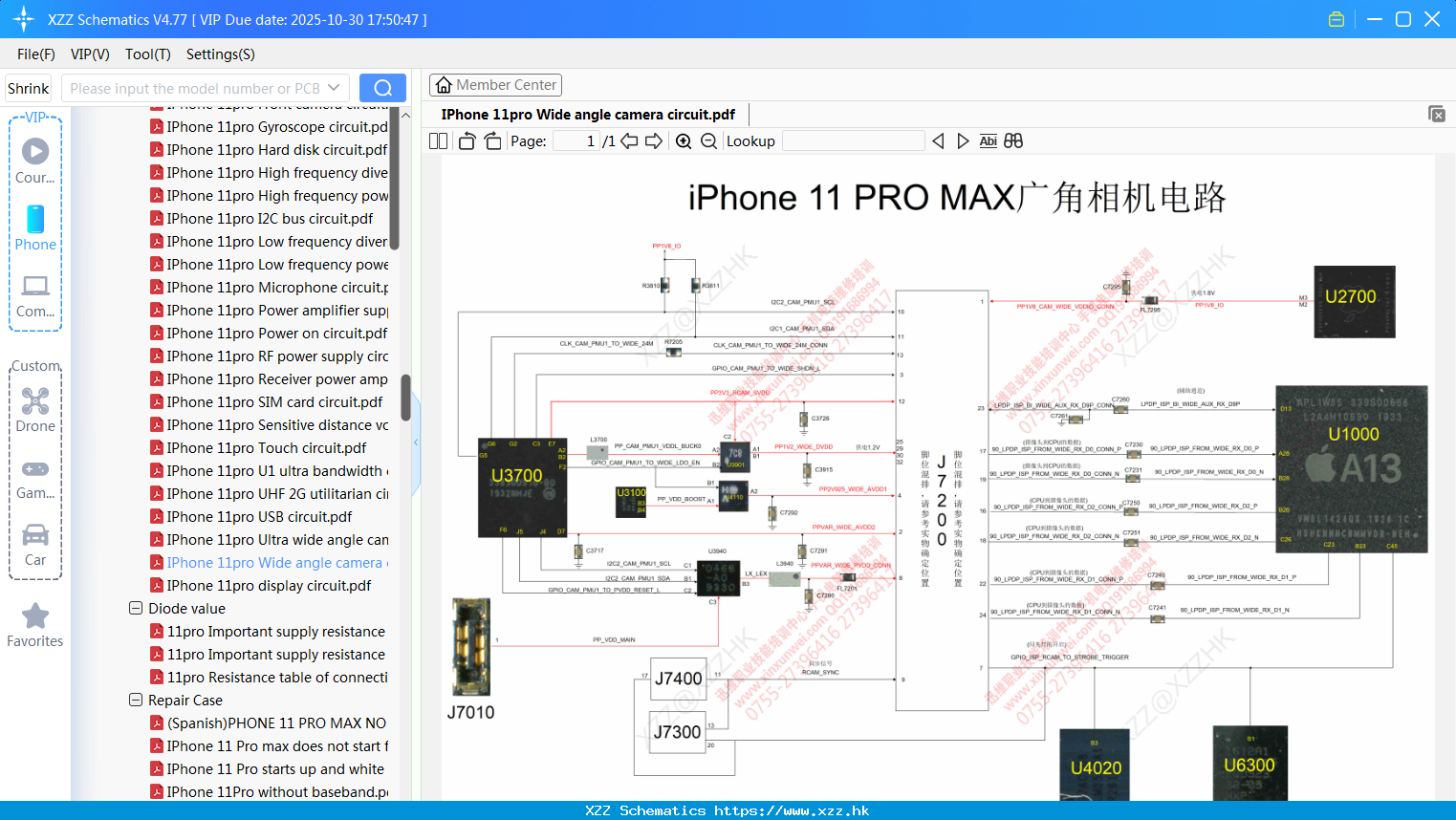Image resolution: width=1456 pixels, height=820 pixels.
Task: Click the U3700 chip in schematic
Action: click(x=522, y=487)
